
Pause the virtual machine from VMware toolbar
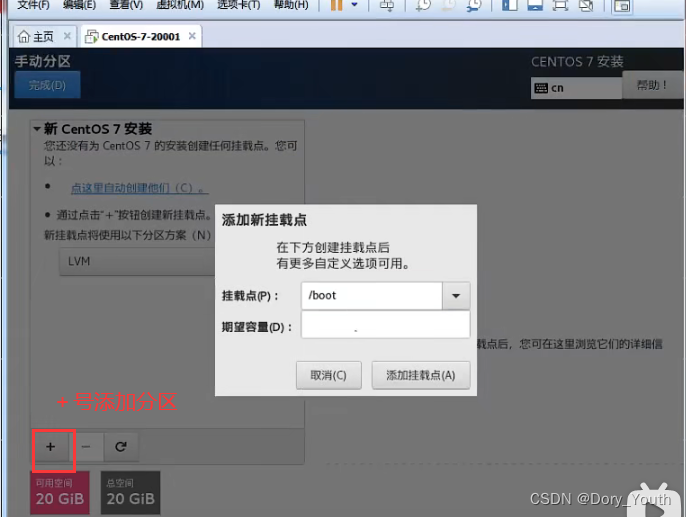point(336,5)
